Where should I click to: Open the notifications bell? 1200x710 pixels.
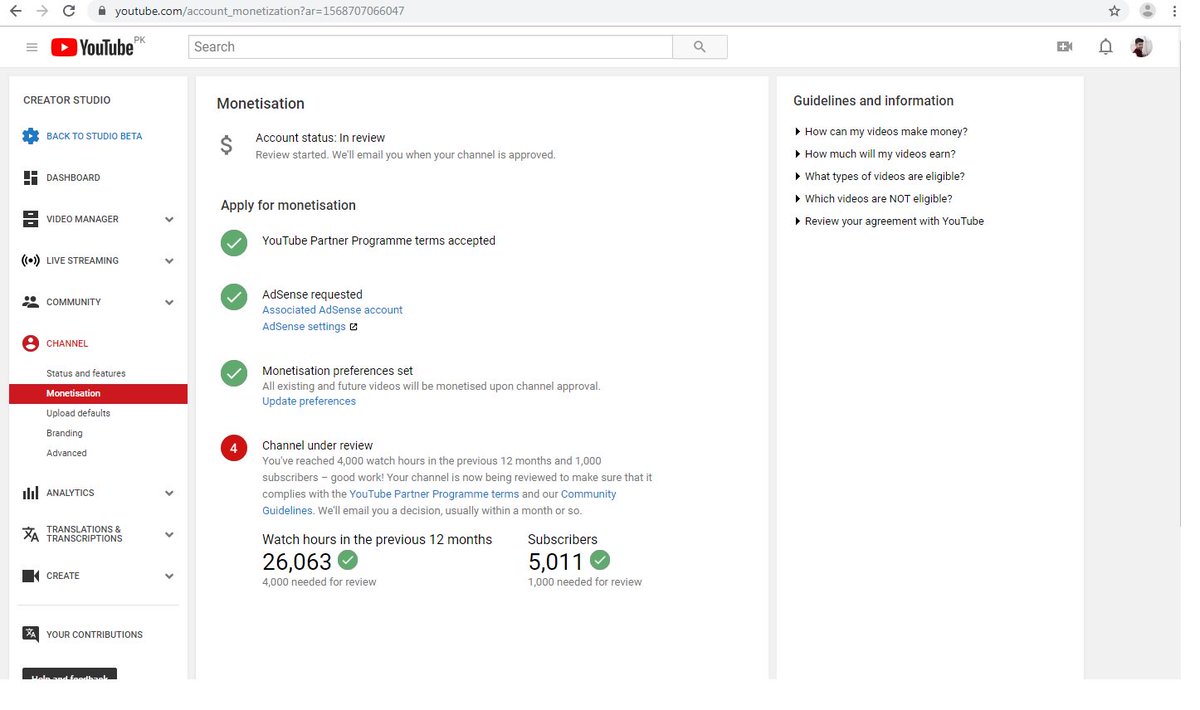click(1105, 47)
